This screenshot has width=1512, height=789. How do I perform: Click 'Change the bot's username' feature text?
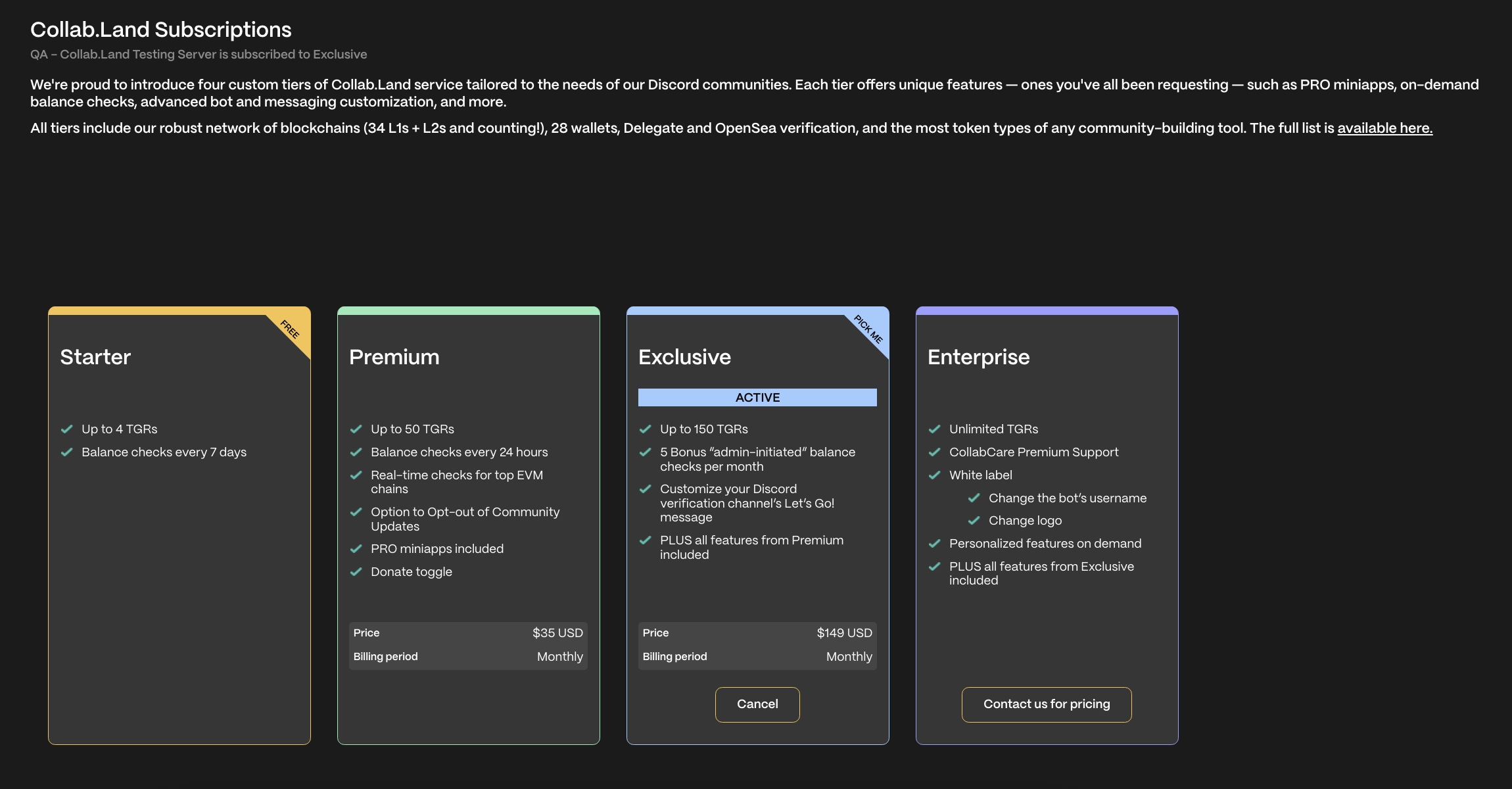point(1068,498)
